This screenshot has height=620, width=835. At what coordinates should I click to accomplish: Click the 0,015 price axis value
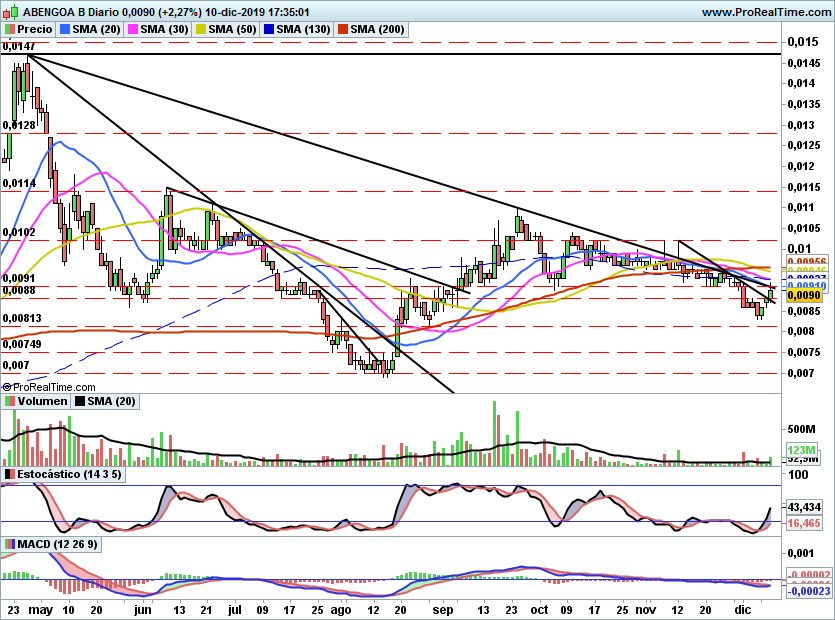803,42
